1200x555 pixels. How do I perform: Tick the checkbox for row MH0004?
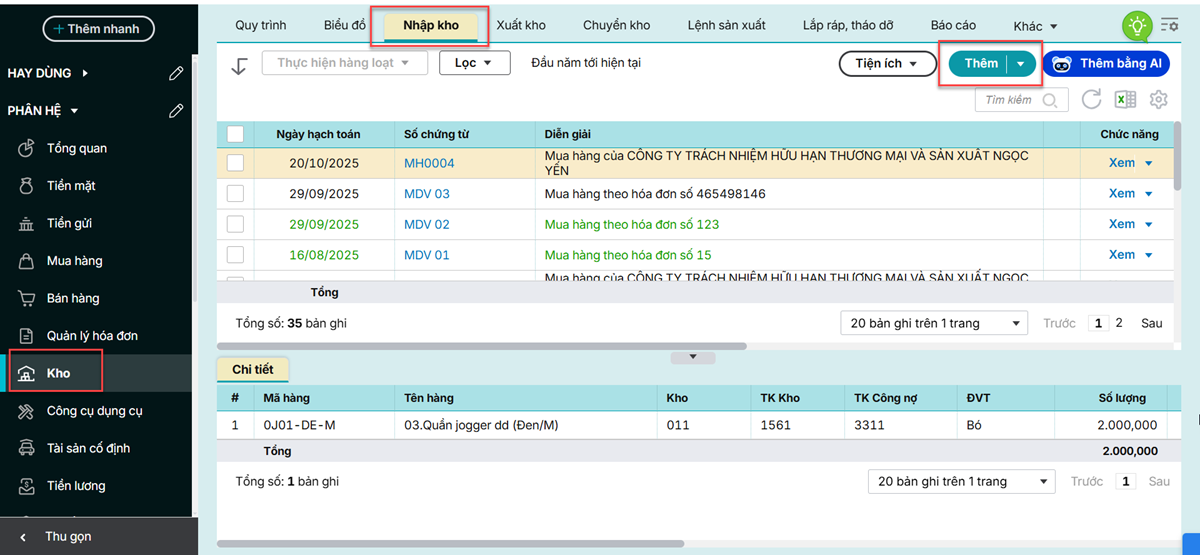(x=235, y=163)
